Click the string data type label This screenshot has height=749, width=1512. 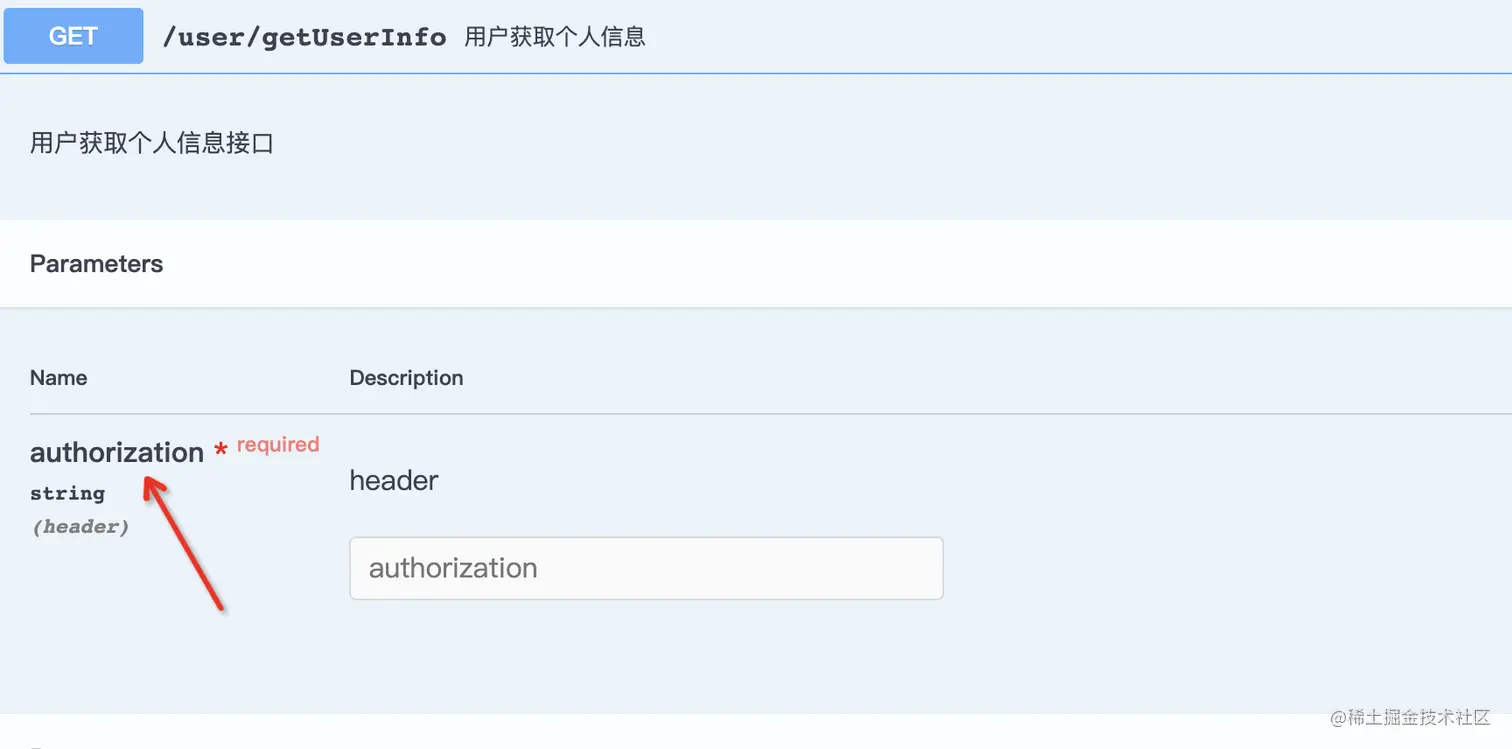coord(67,493)
